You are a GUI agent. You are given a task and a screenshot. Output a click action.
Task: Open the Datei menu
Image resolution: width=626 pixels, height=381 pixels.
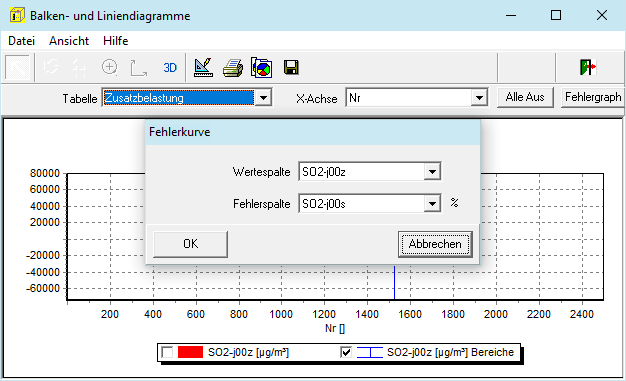pos(22,41)
